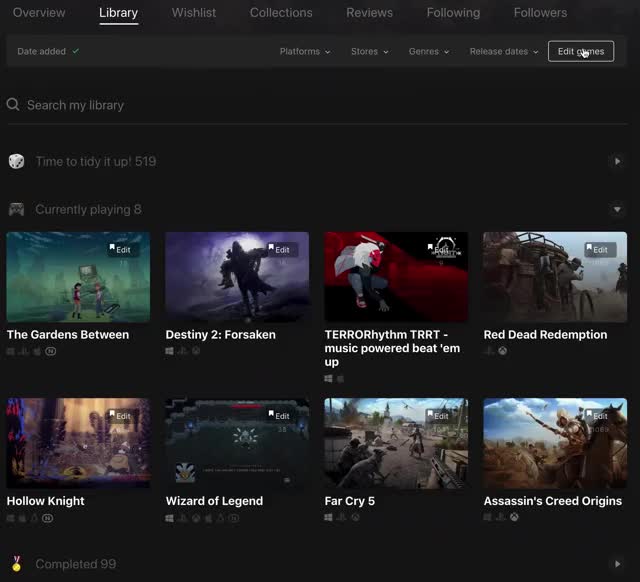Click the Red Dead Redemption cover image
Screen dimensions: 640x582
pyautogui.click(x=555, y=277)
